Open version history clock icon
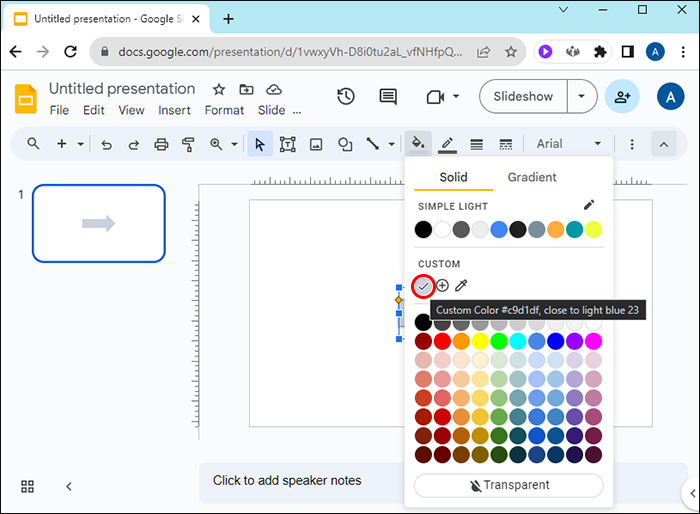700x514 pixels. pyautogui.click(x=346, y=96)
